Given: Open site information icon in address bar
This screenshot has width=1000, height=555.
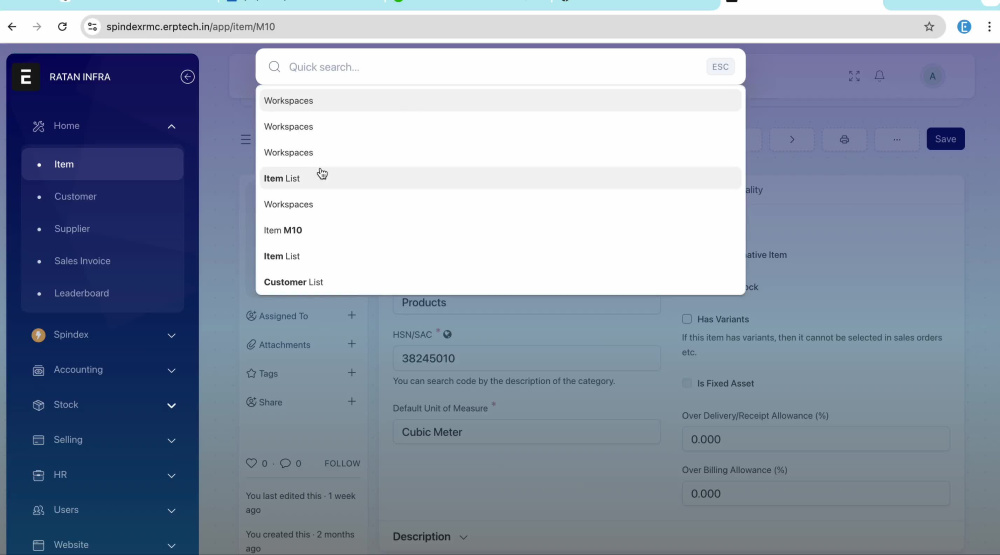Looking at the screenshot, I should 92,27.
